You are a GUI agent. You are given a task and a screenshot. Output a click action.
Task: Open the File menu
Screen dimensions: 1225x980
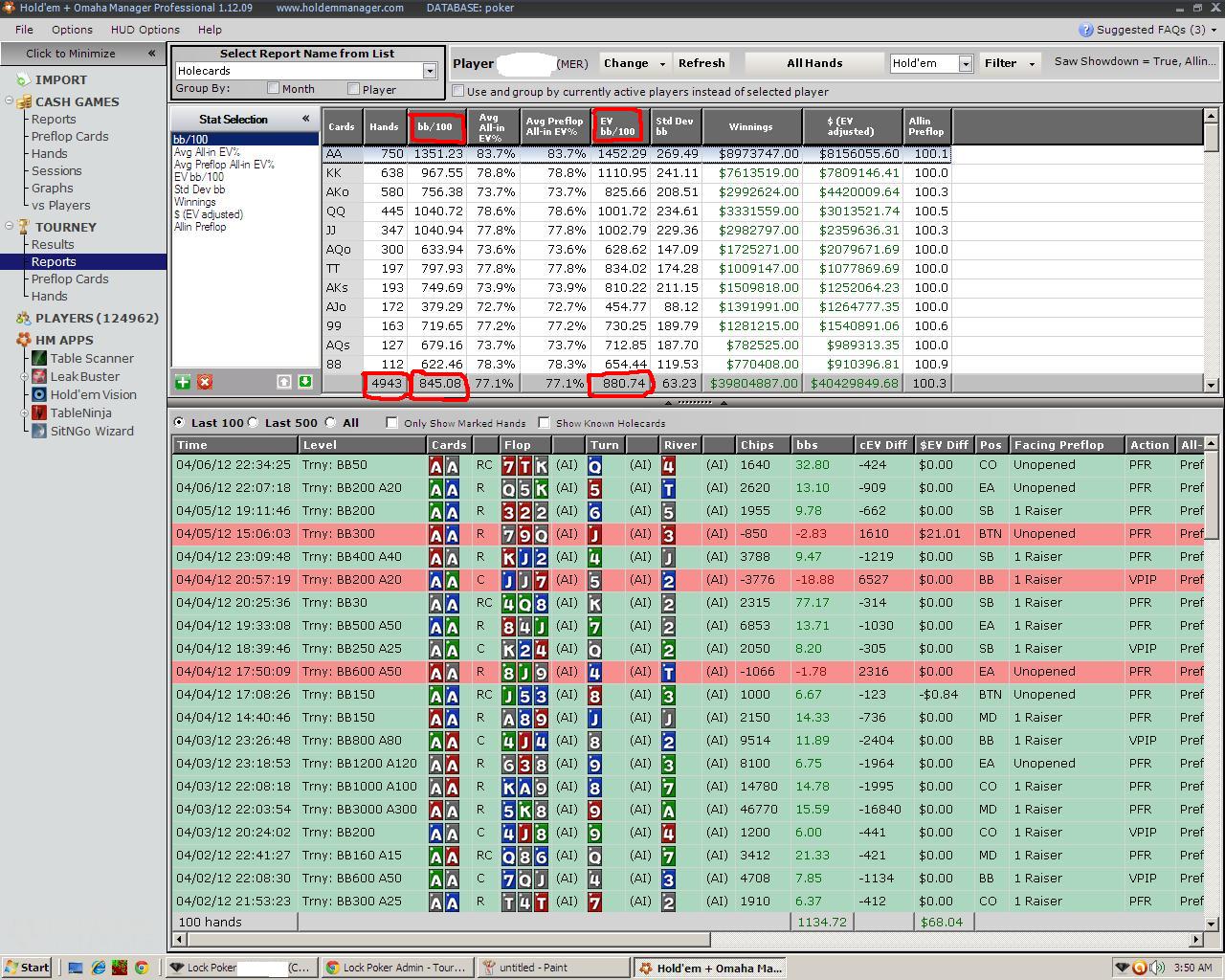24,30
